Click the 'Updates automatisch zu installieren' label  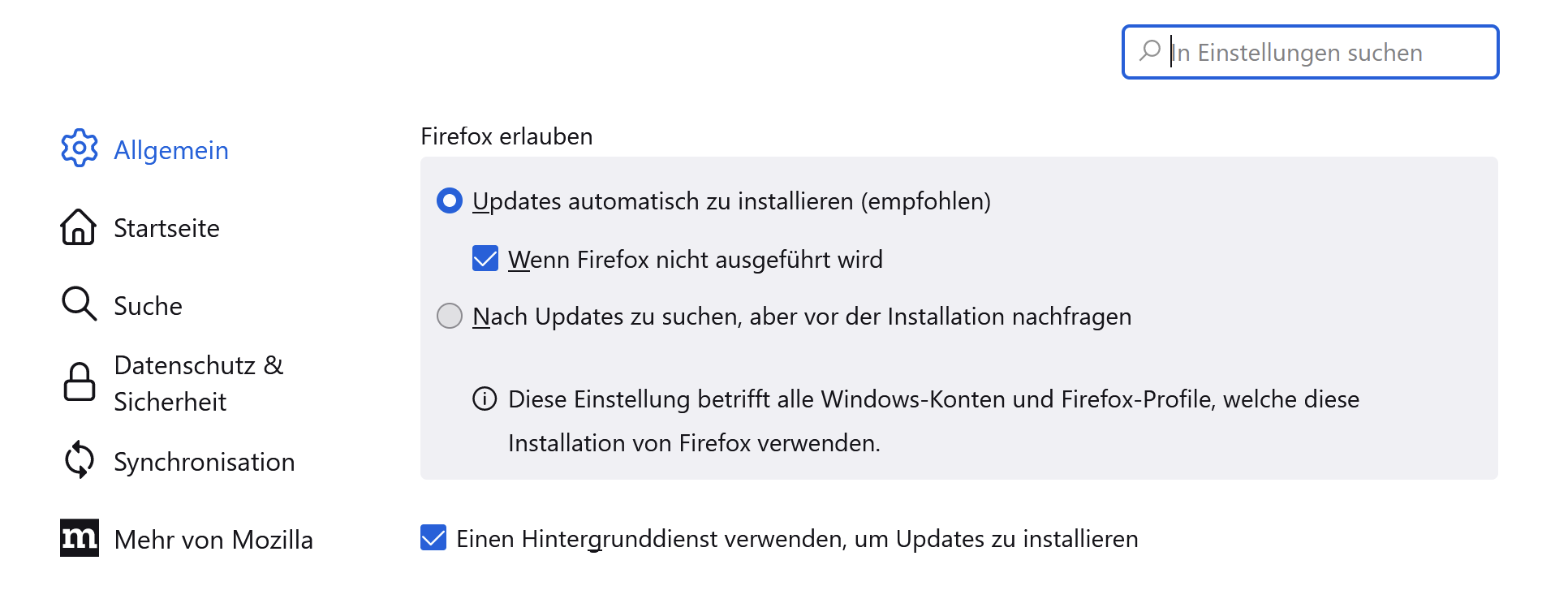point(731,201)
